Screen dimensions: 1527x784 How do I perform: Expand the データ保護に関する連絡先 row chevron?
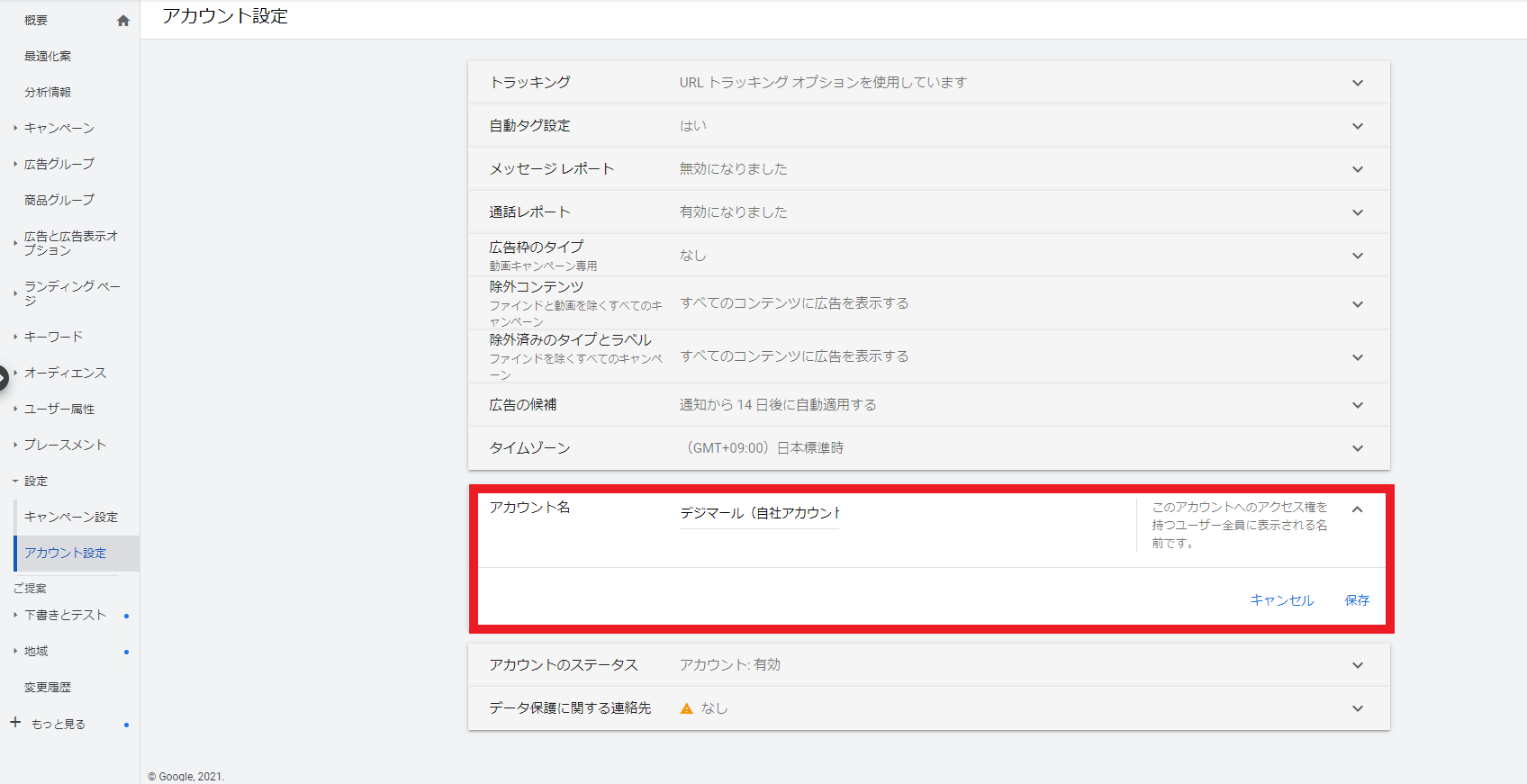(1358, 708)
